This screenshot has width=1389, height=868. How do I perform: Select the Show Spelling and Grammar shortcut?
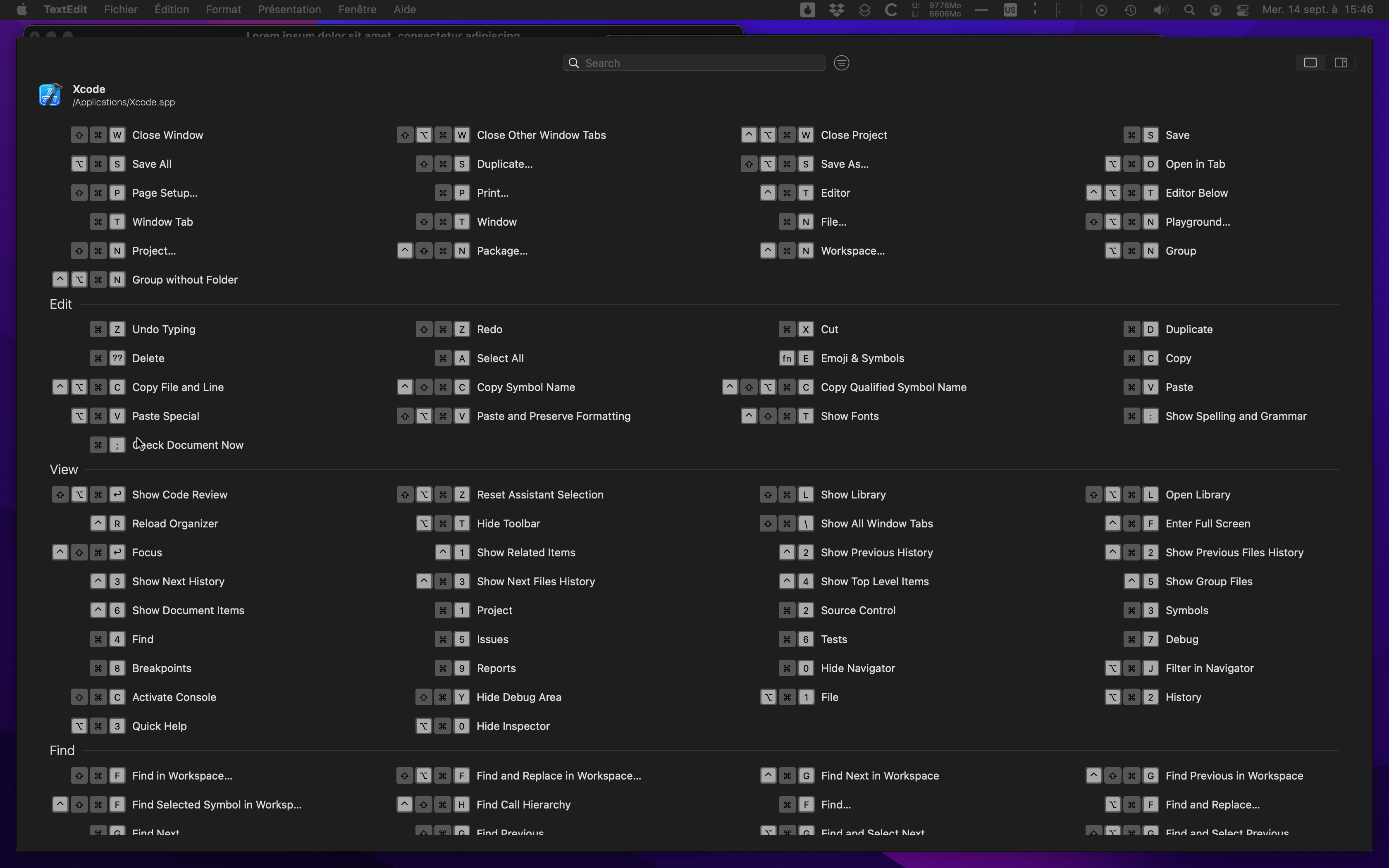1215,416
